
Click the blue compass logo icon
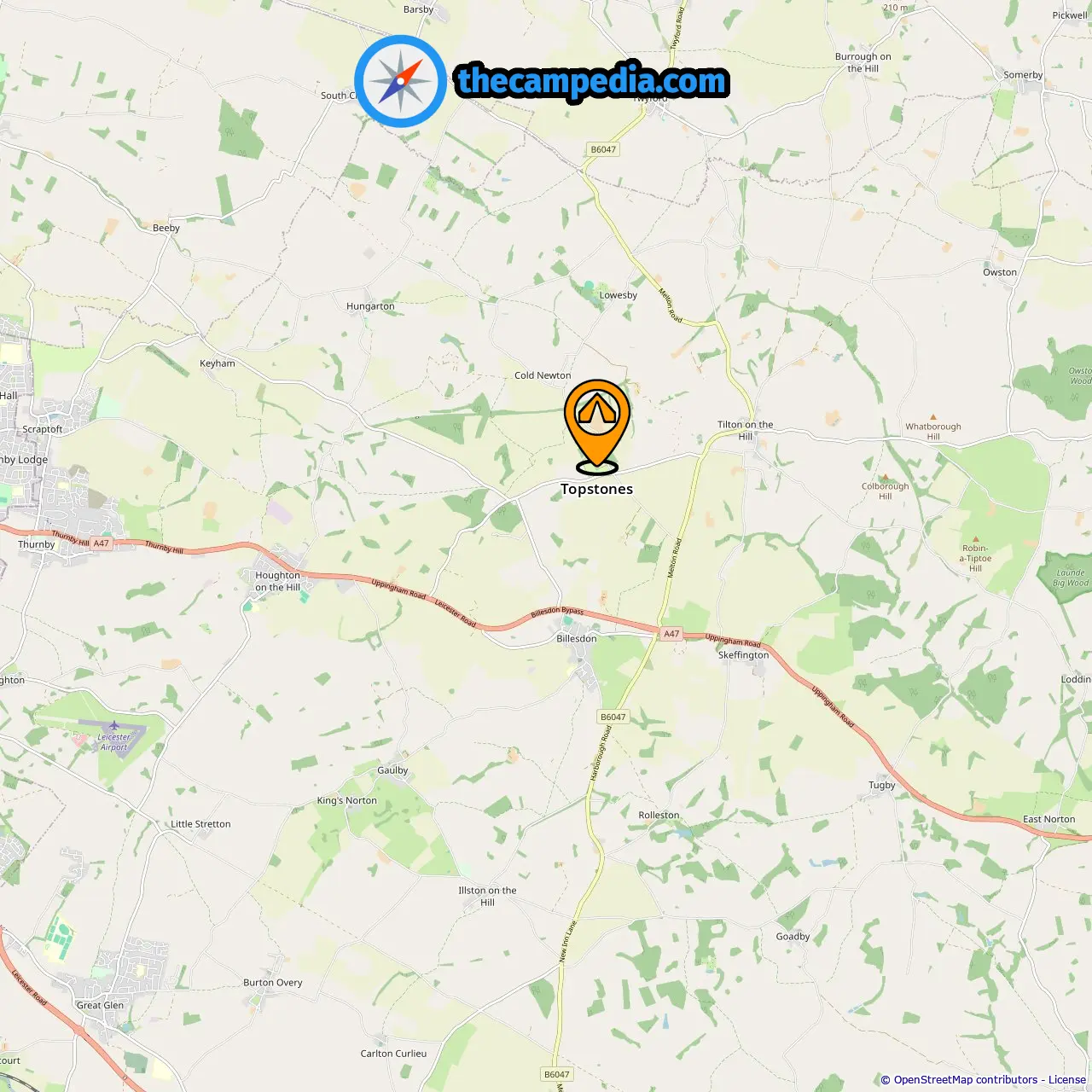pos(400,82)
